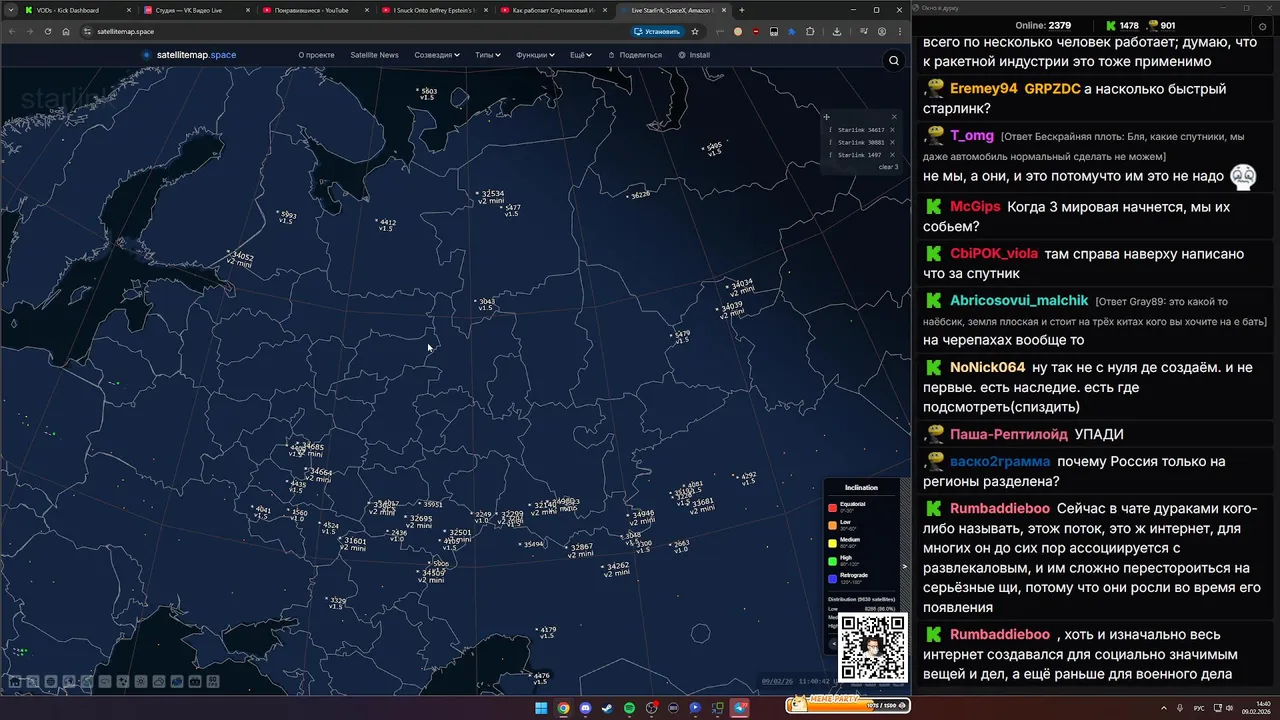Expand the "Ещё" dropdown
Image resolution: width=1280 pixels, height=720 pixels.
coord(581,55)
